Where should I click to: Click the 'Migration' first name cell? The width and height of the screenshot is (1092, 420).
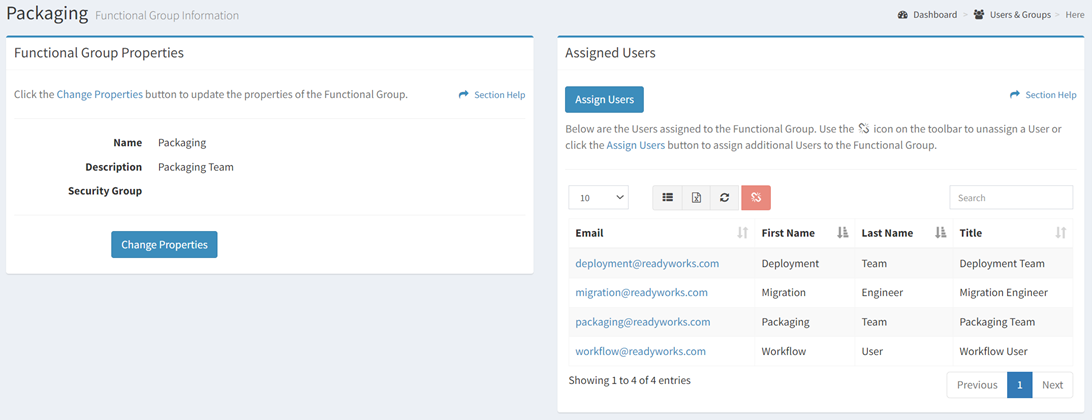click(804, 293)
